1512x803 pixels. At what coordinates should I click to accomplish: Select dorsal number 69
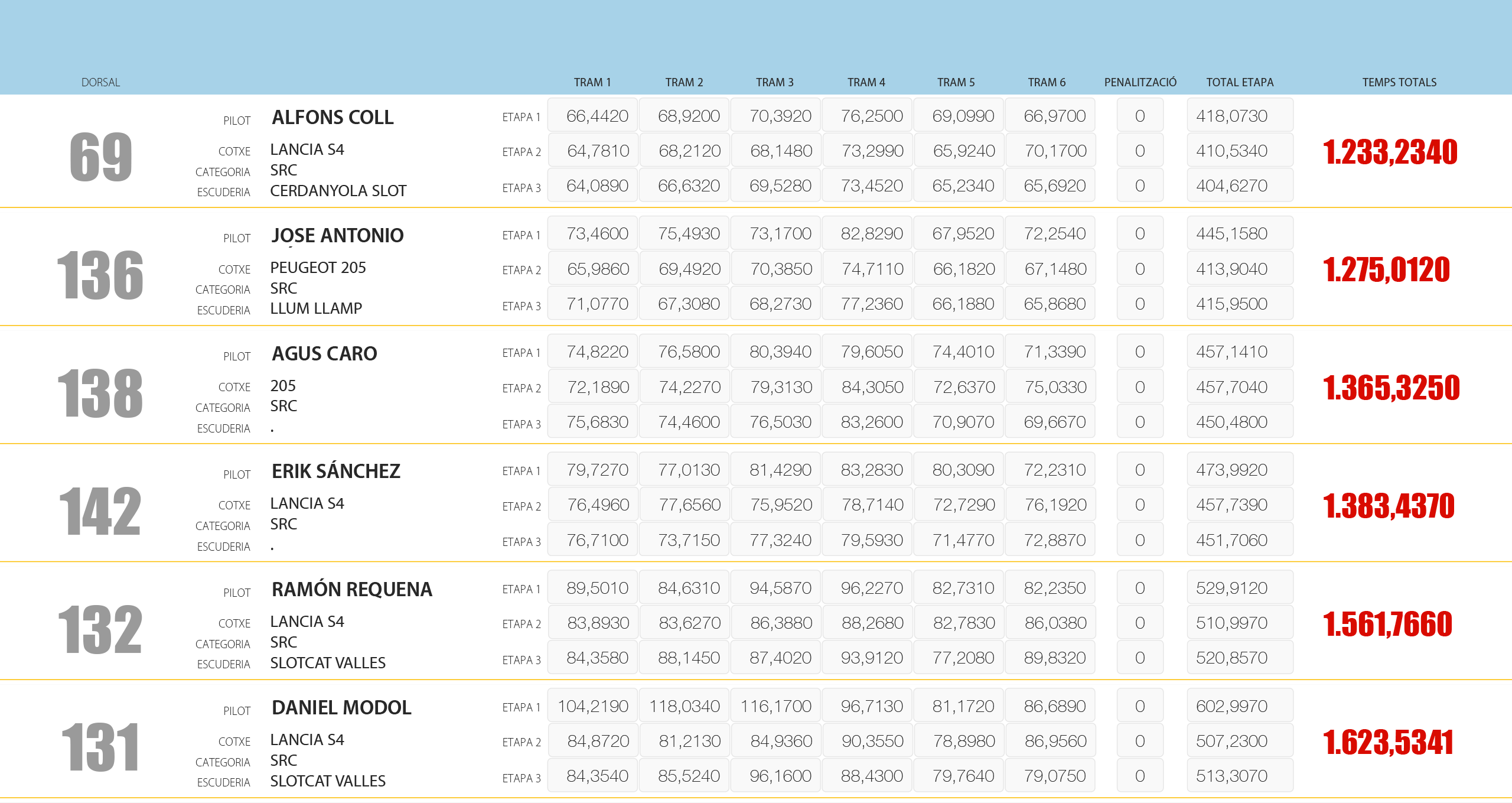pyautogui.click(x=100, y=157)
